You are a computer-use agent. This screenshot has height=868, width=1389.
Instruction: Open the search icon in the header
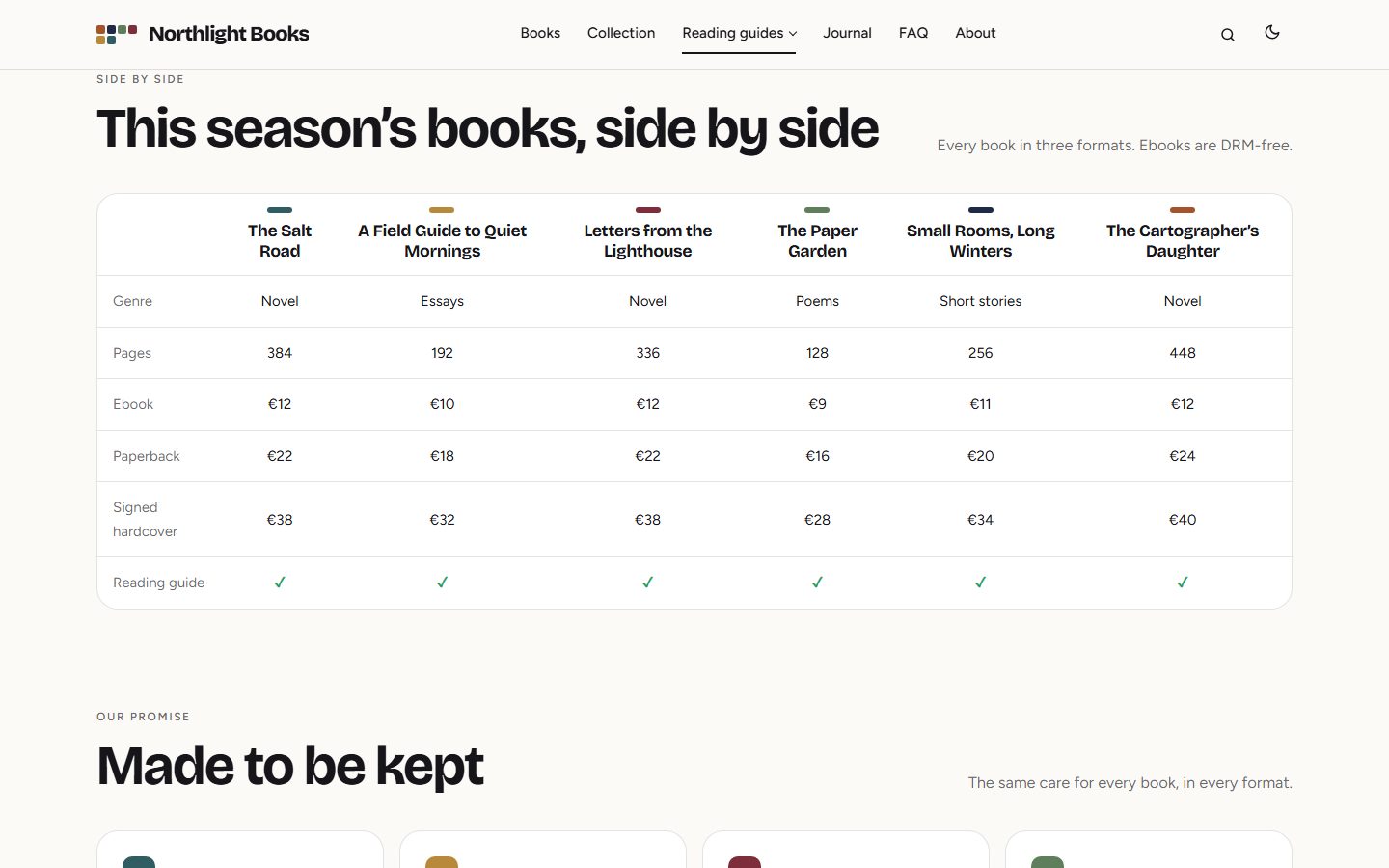(1227, 35)
